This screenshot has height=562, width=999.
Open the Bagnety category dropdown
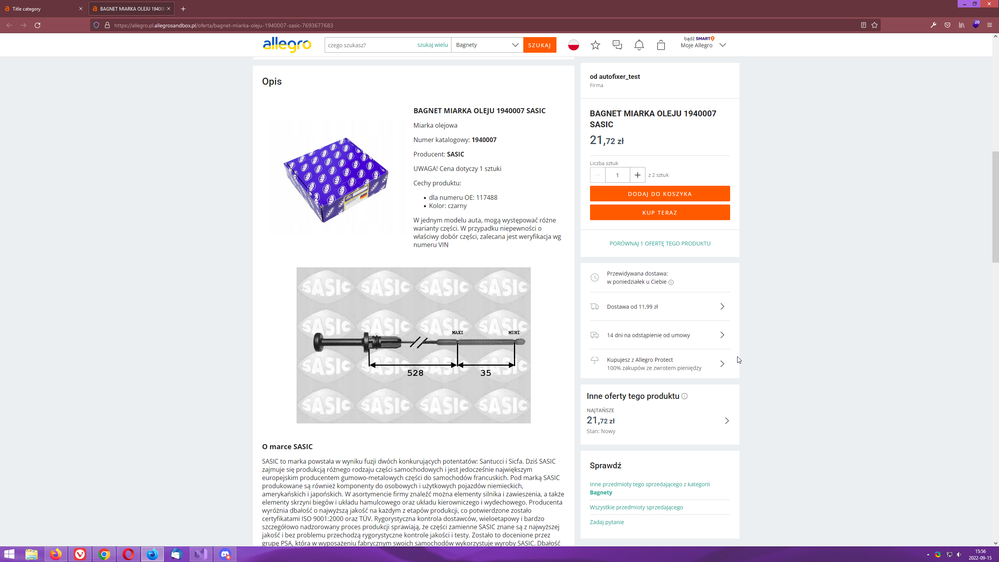pyautogui.click(x=486, y=45)
